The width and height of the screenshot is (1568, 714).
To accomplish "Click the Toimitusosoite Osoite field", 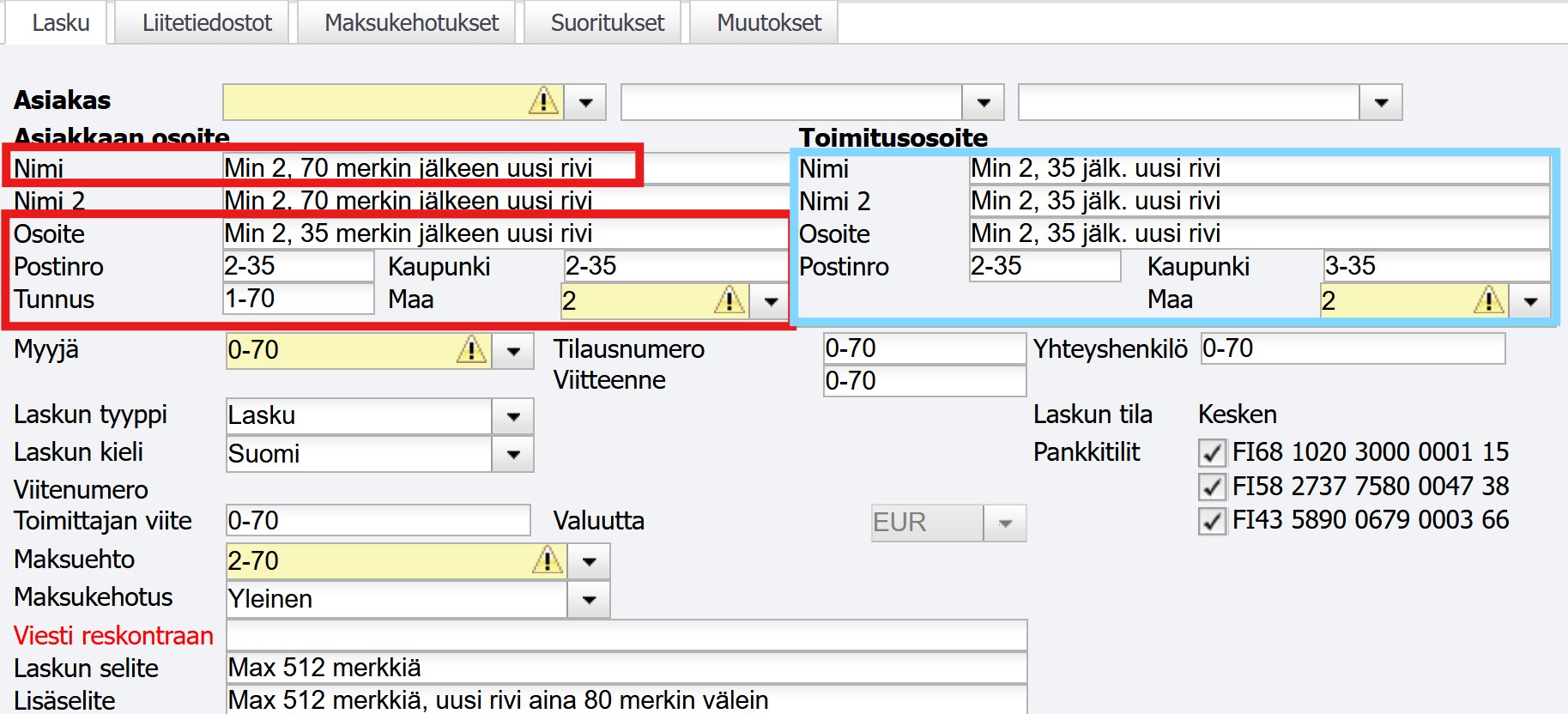I will tap(1259, 233).
